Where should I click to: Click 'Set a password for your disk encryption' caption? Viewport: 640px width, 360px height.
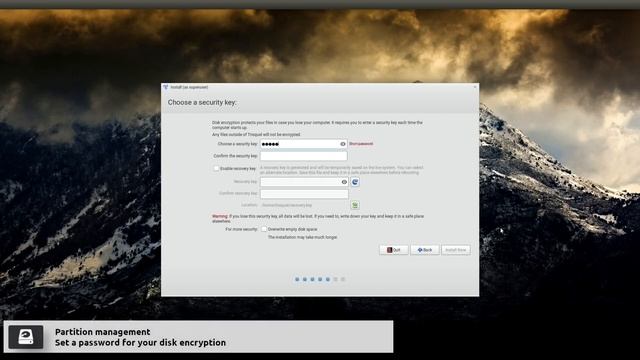[140, 343]
